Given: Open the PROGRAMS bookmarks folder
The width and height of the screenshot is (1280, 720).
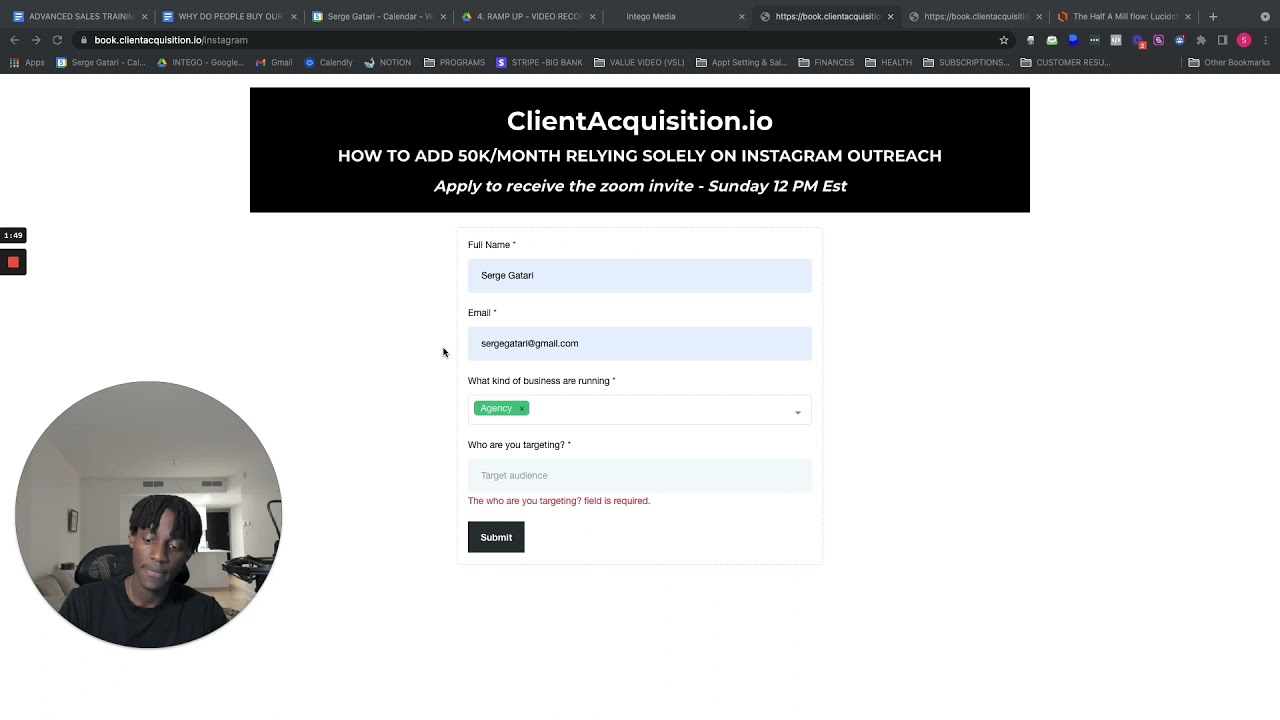Looking at the screenshot, I should 454,62.
